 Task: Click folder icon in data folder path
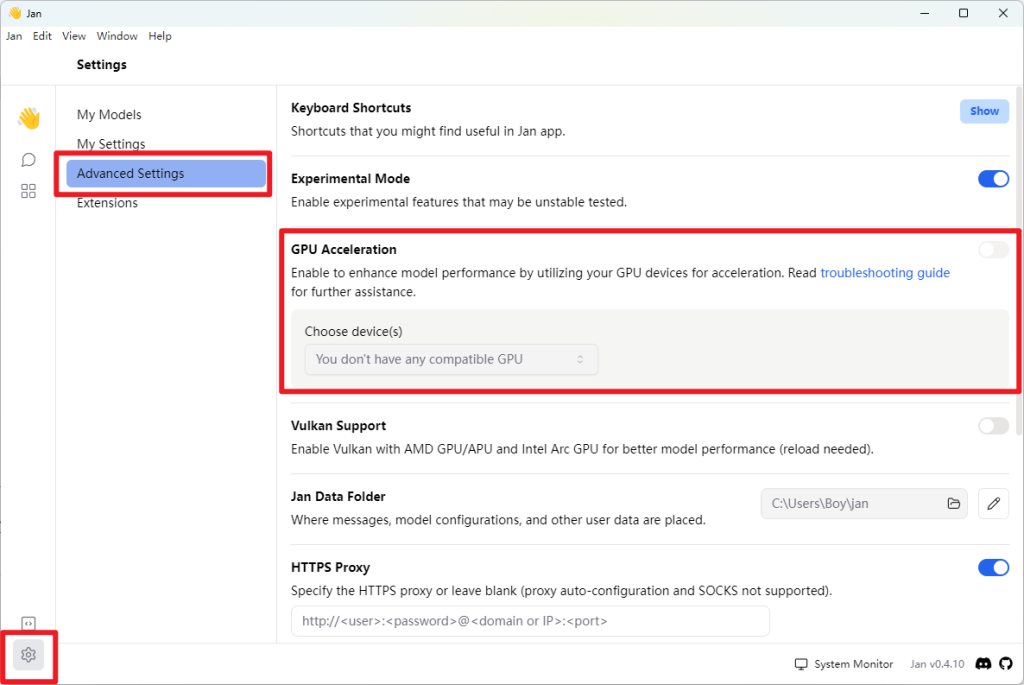point(954,504)
